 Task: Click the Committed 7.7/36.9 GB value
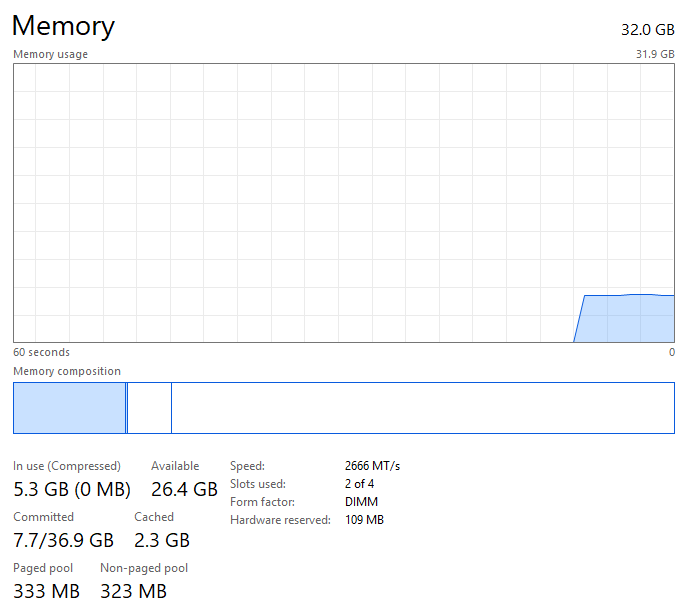(63, 540)
